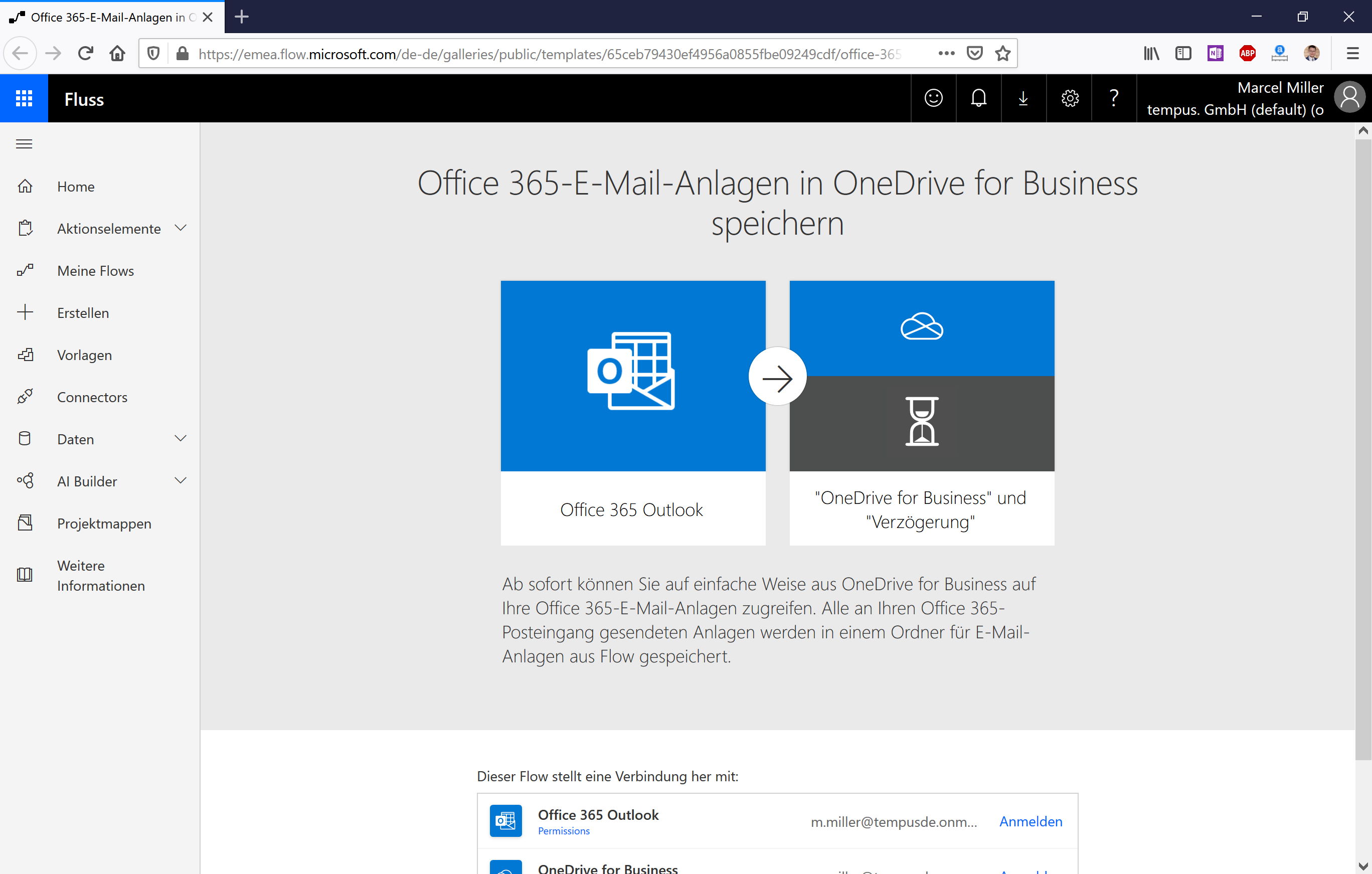Click the Home house icon in sidebar

point(25,187)
